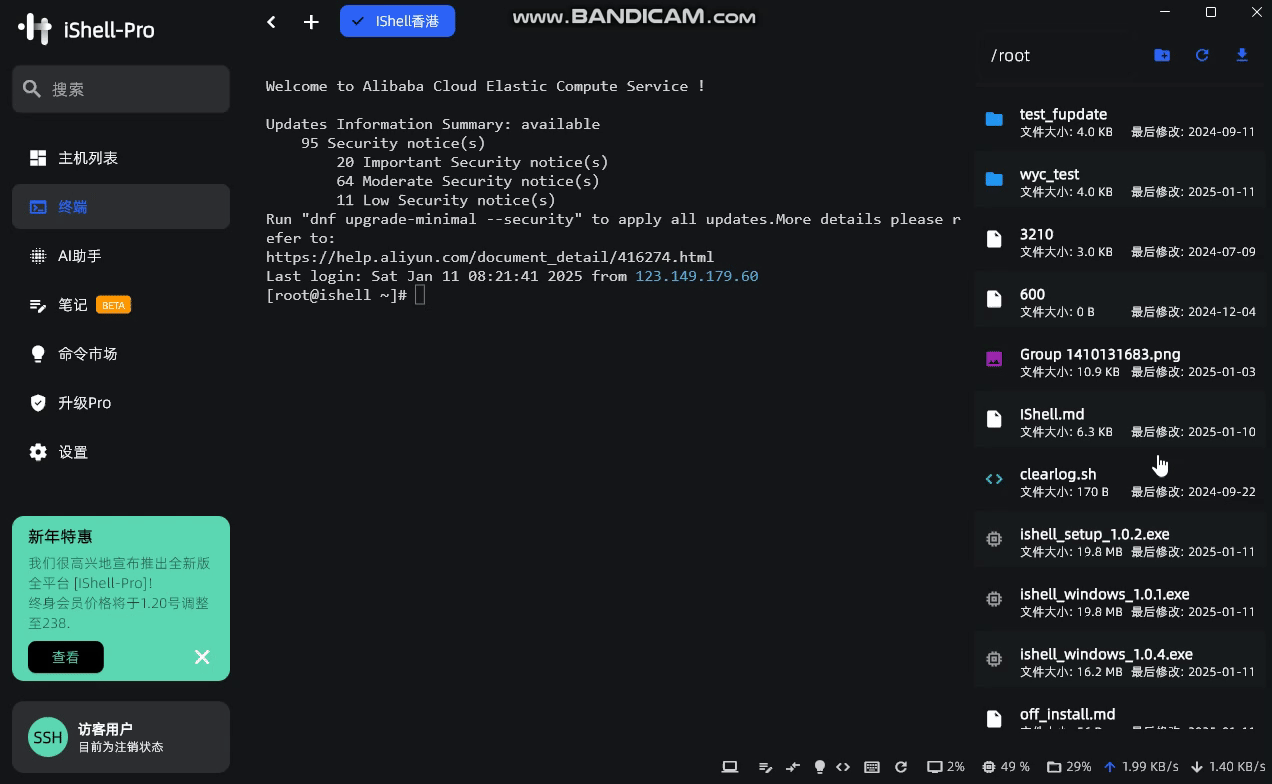Open a new terminal tab with the plus icon
This screenshot has height=784, width=1272.
(x=311, y=21)
